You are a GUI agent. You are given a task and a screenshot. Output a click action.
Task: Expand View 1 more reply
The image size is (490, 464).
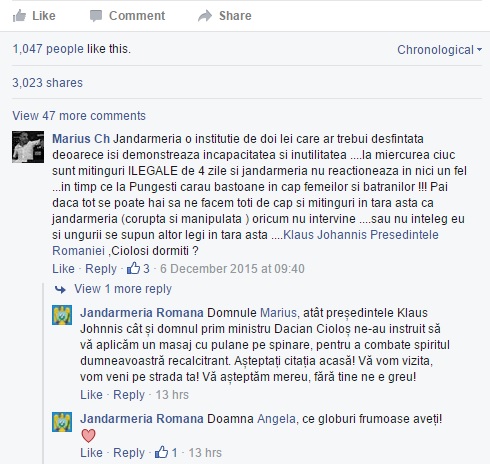pyautogui.click(x=123, y=289)
